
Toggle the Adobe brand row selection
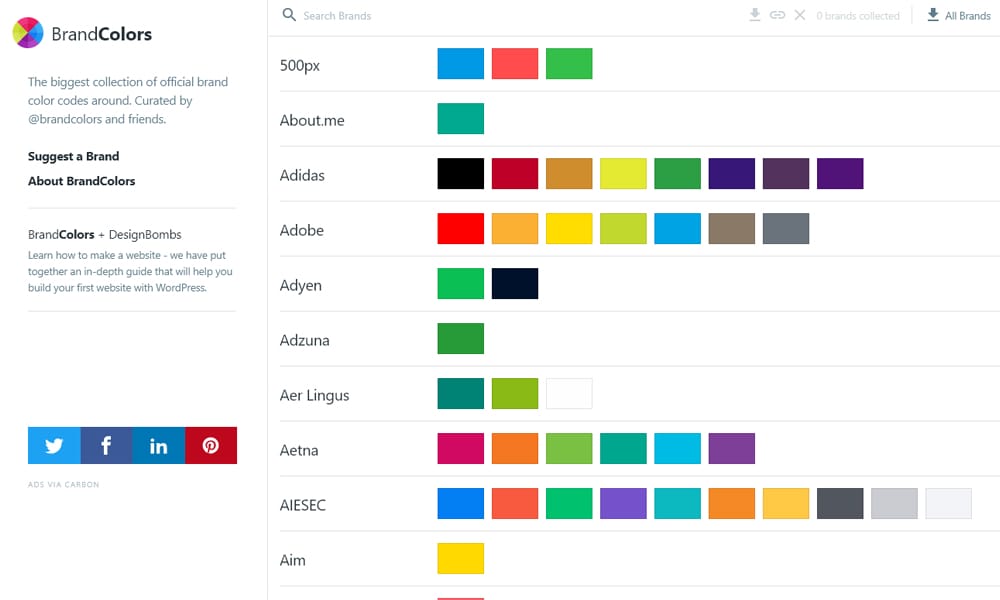(302, 230)
